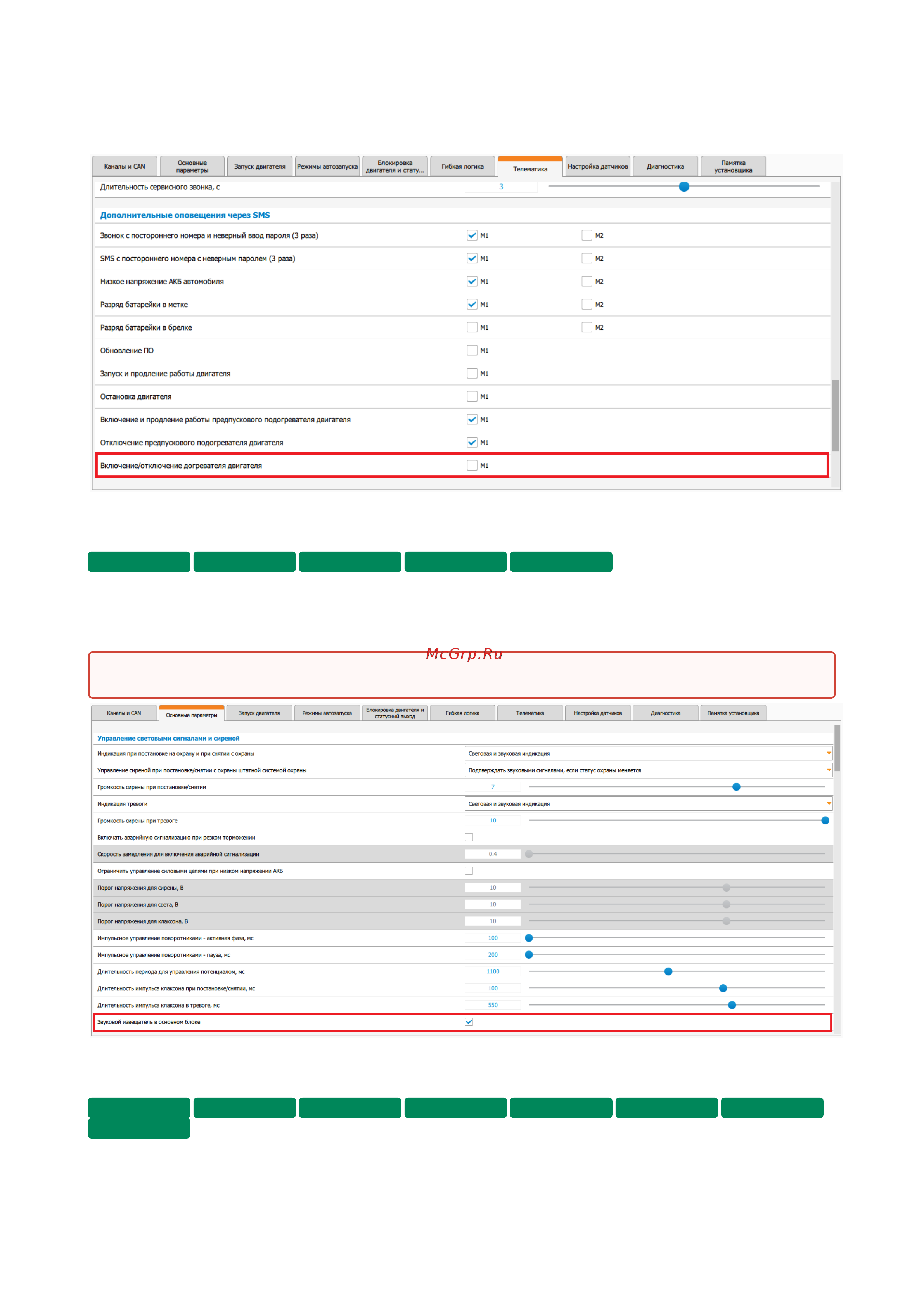
Task: Check M2 for 'Звонок с постороннего номера'
Action: pos(587,235)
